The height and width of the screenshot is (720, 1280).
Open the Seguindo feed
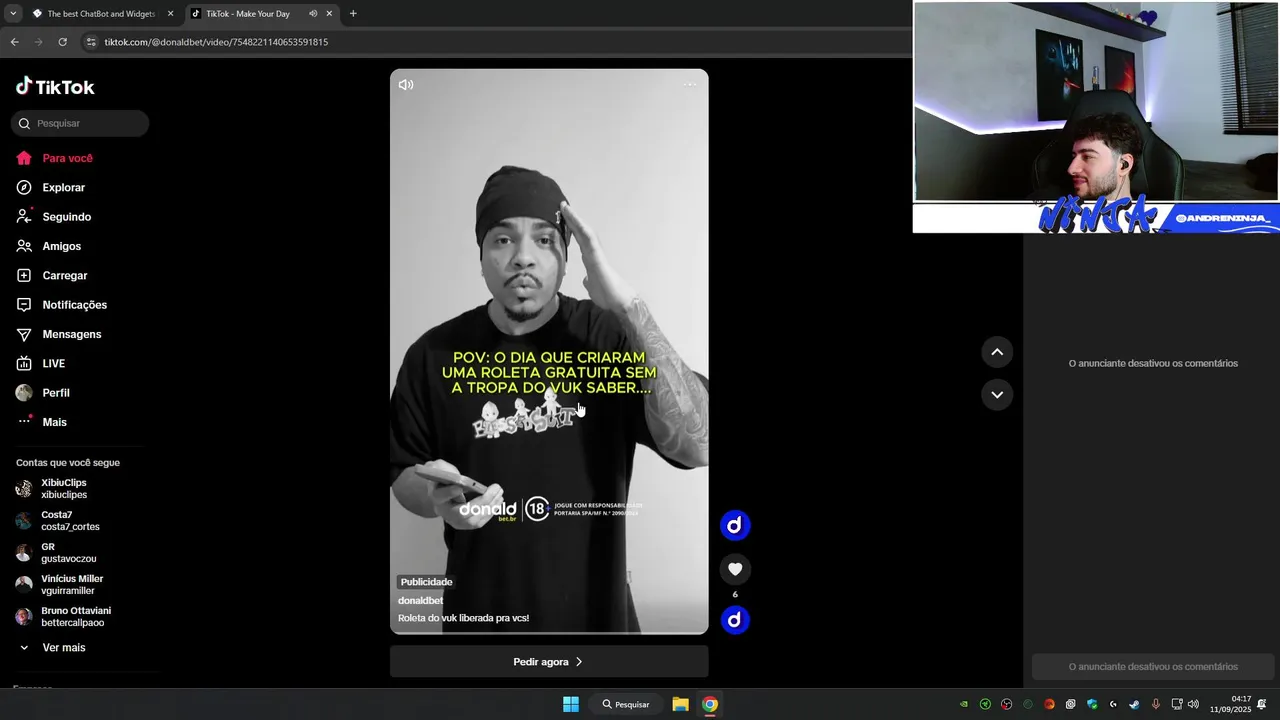[x=54, y=217]
